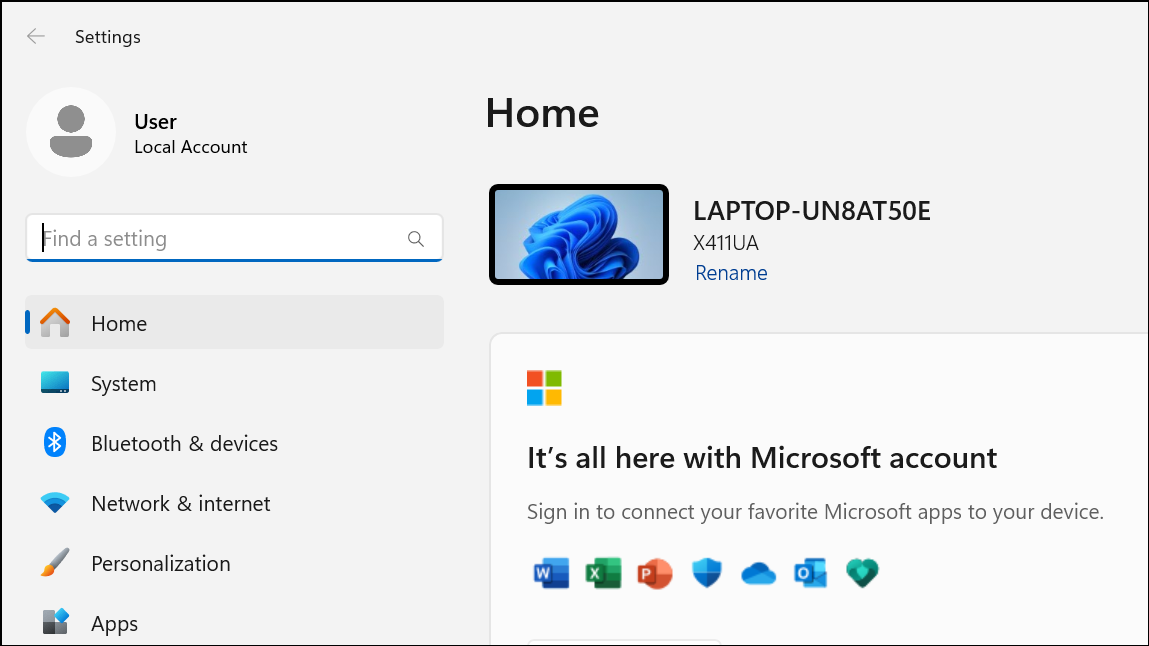Click the Word app icon
This screenshot has width=1149, height=646.
pyautogui.click(x=551, y=573)
